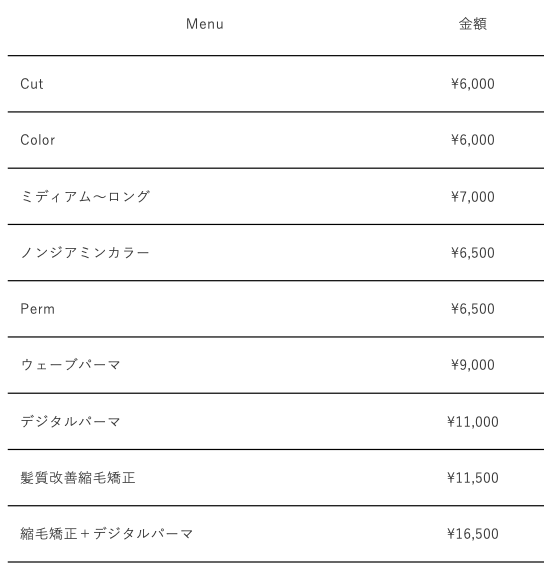The image size is (554, 570).
Task: Select the ウェーブパーマ item
Action: click(x=71, y=365)
